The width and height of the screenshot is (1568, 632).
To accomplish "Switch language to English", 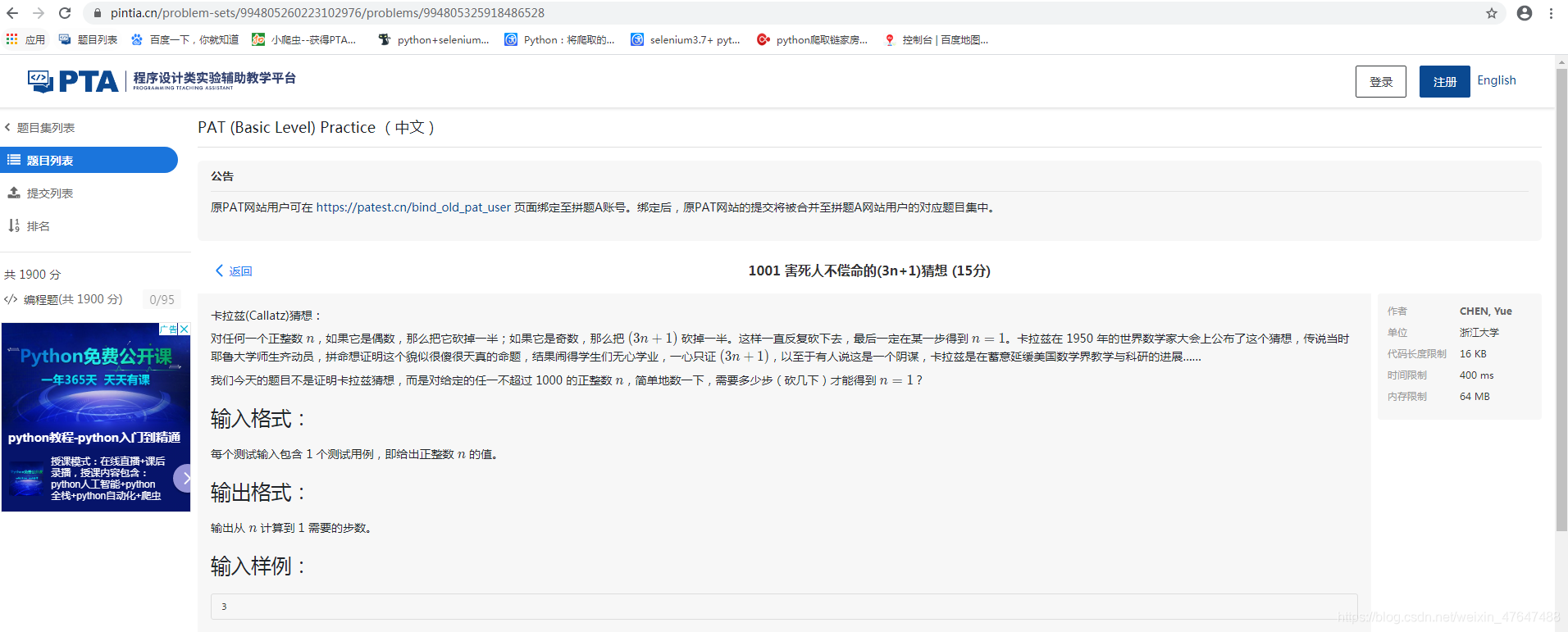I will click(x=1497, y=80).
